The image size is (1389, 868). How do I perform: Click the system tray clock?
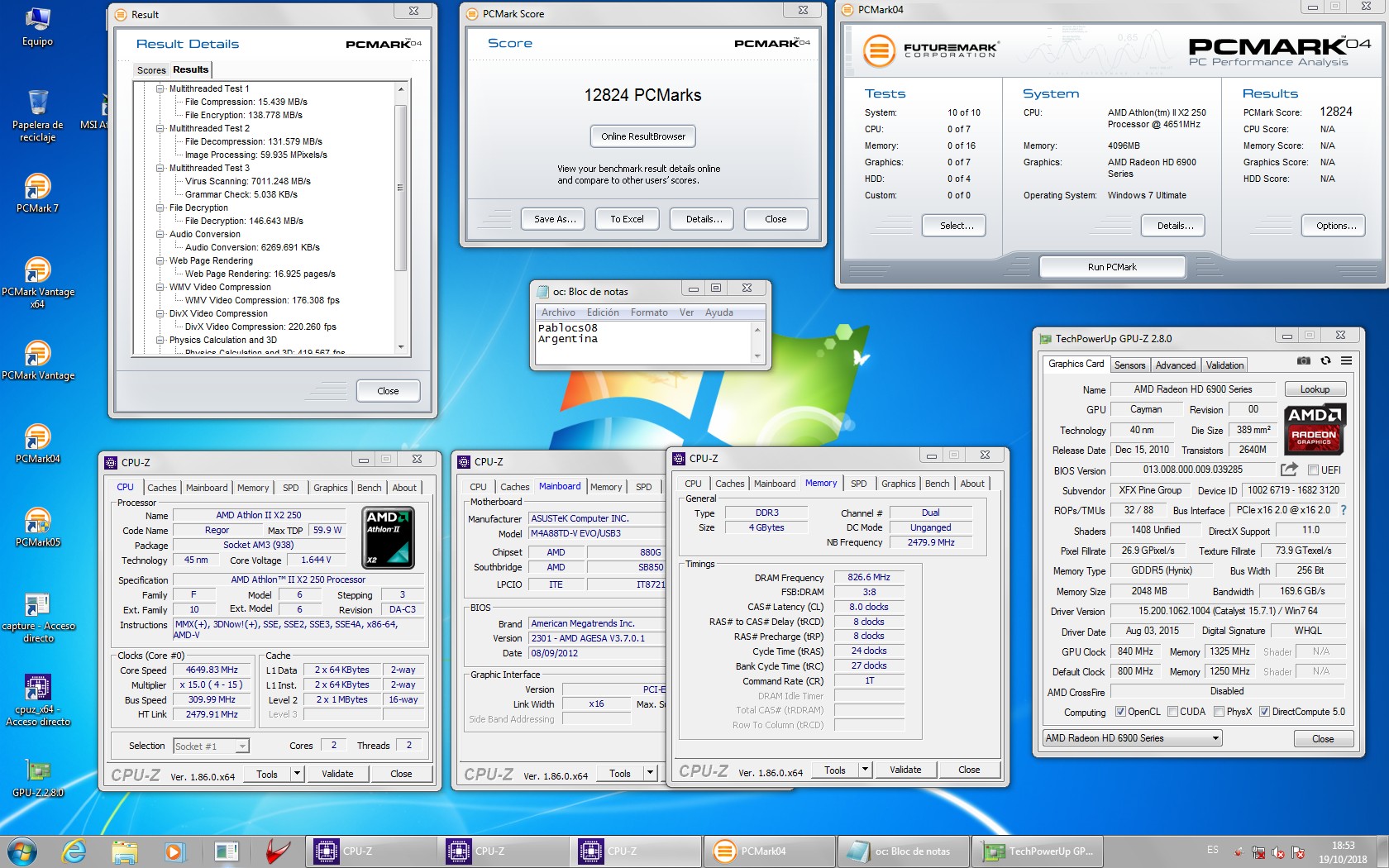(x=1344, y=852)
